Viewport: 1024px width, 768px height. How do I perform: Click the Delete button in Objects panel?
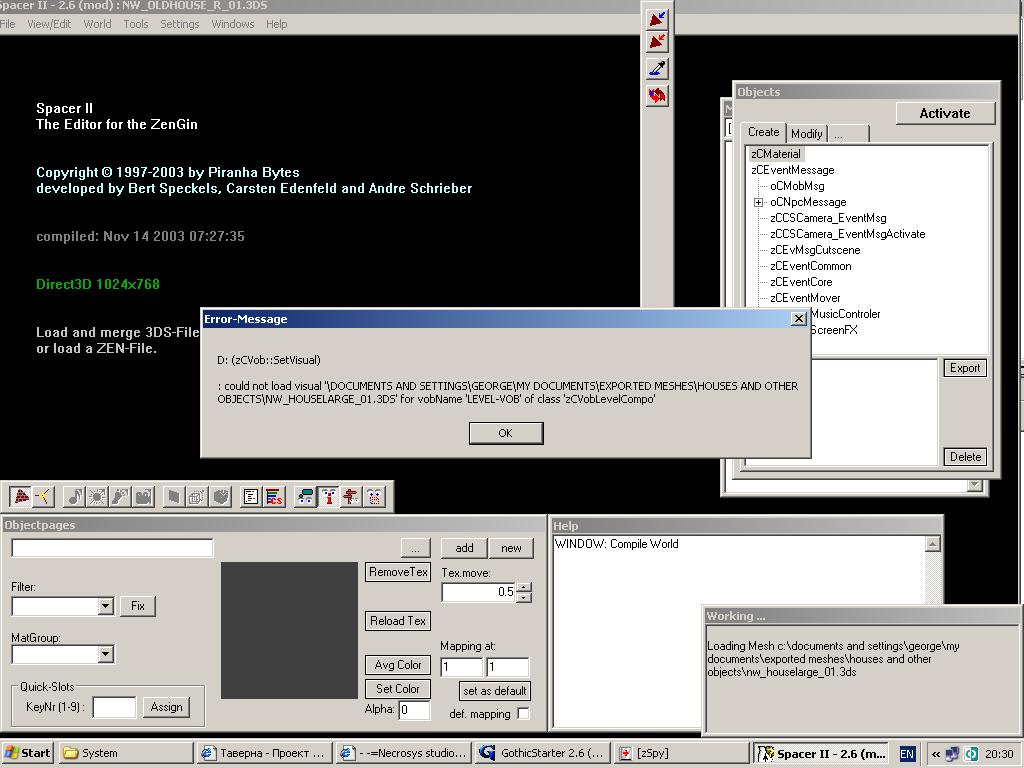point(965,456)
